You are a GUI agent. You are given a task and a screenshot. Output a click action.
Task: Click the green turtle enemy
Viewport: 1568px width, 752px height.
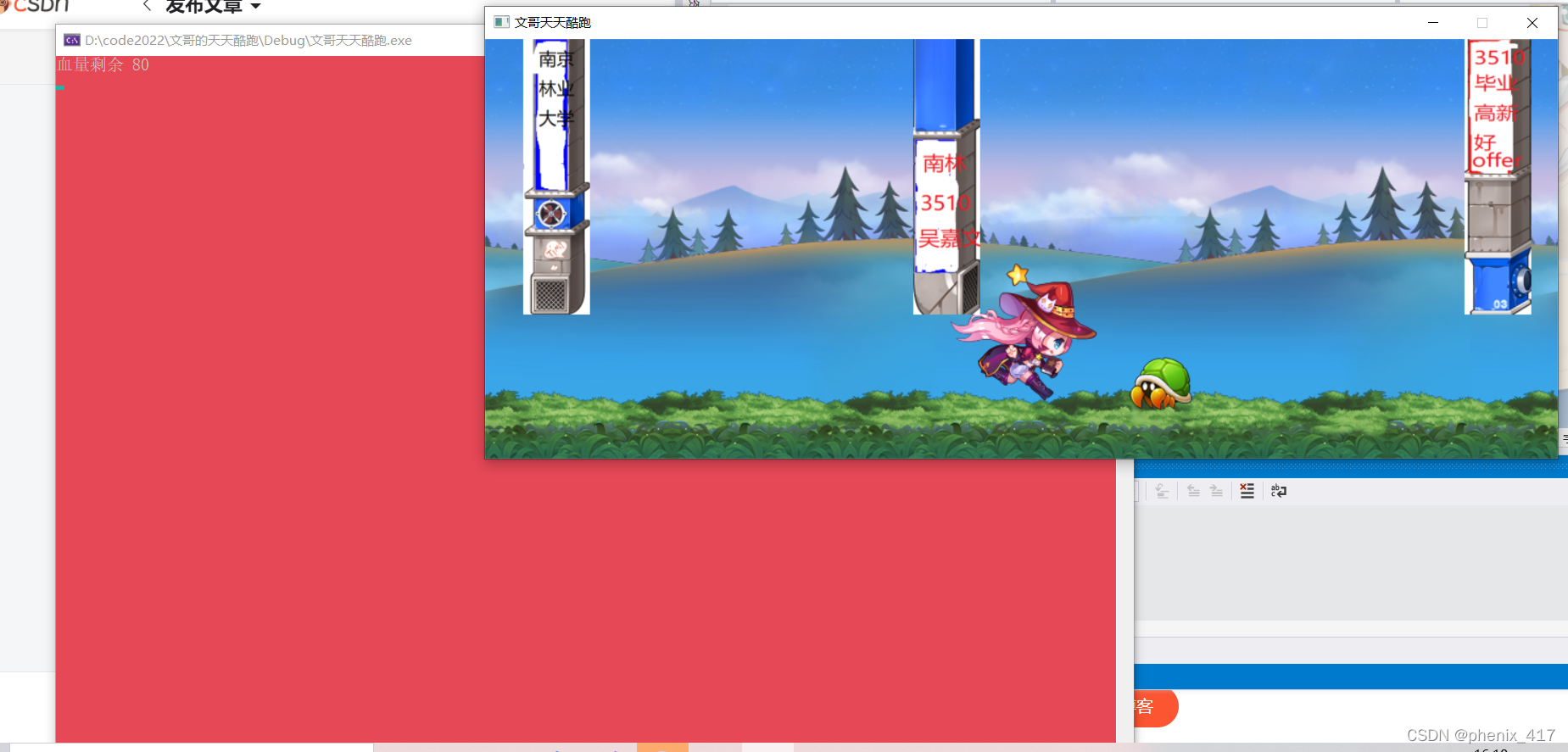coord(1161,383)
